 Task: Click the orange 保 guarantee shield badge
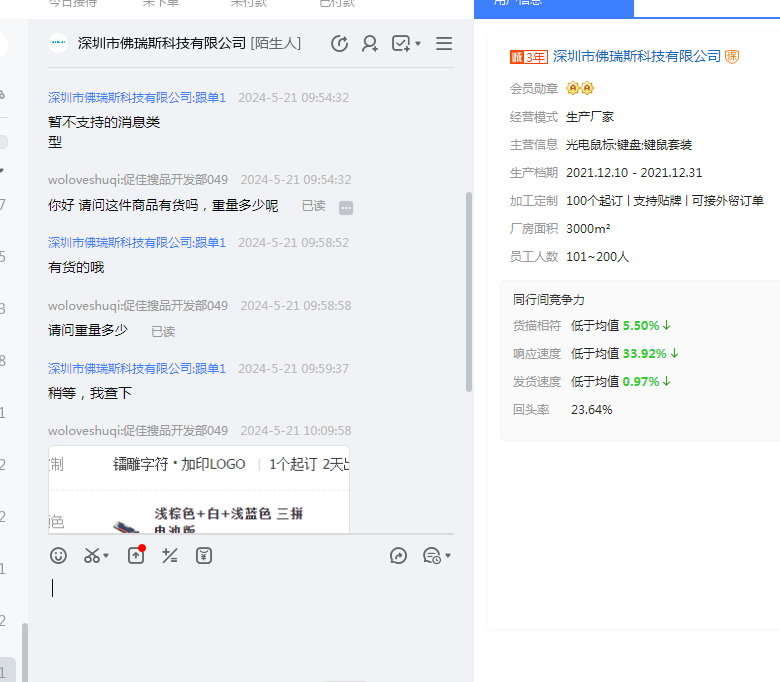(x=732, y=57)
